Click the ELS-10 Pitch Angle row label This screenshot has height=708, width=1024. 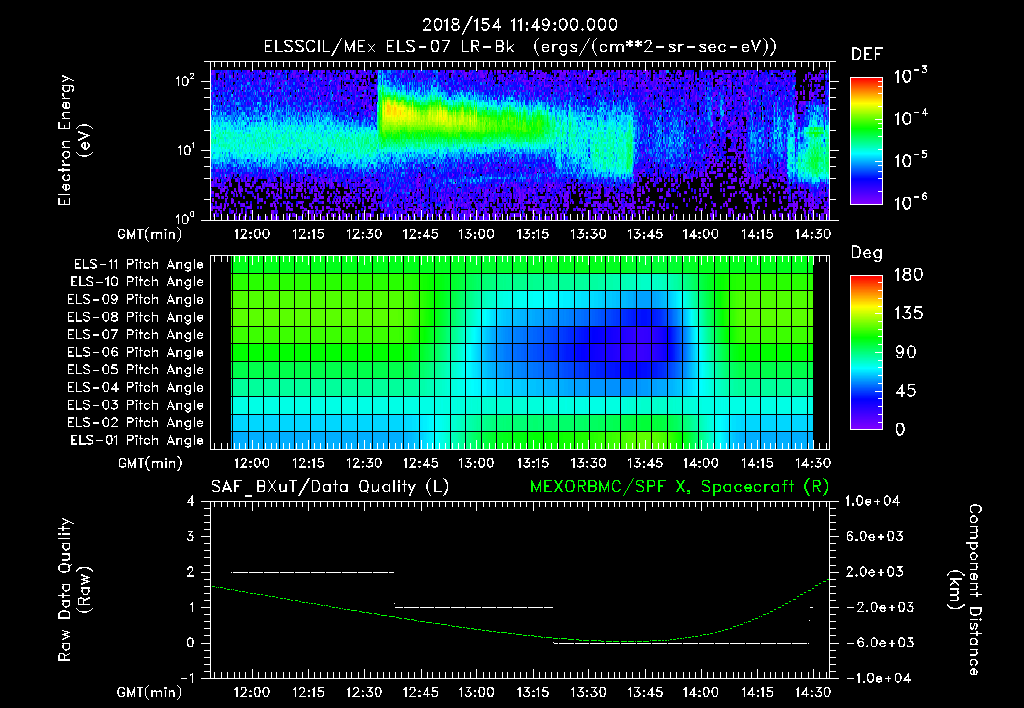pyautogui.click(x=137, y=282)
